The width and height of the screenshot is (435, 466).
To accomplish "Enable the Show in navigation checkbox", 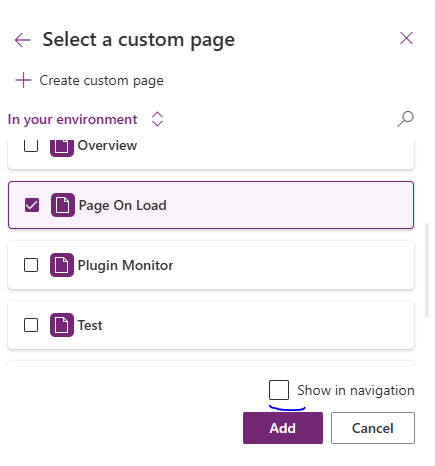I will 279,390.
